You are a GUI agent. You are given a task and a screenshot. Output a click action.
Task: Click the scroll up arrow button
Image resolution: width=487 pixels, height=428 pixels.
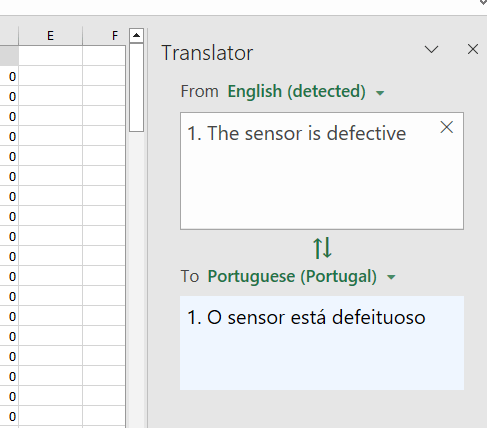[136, 35]
